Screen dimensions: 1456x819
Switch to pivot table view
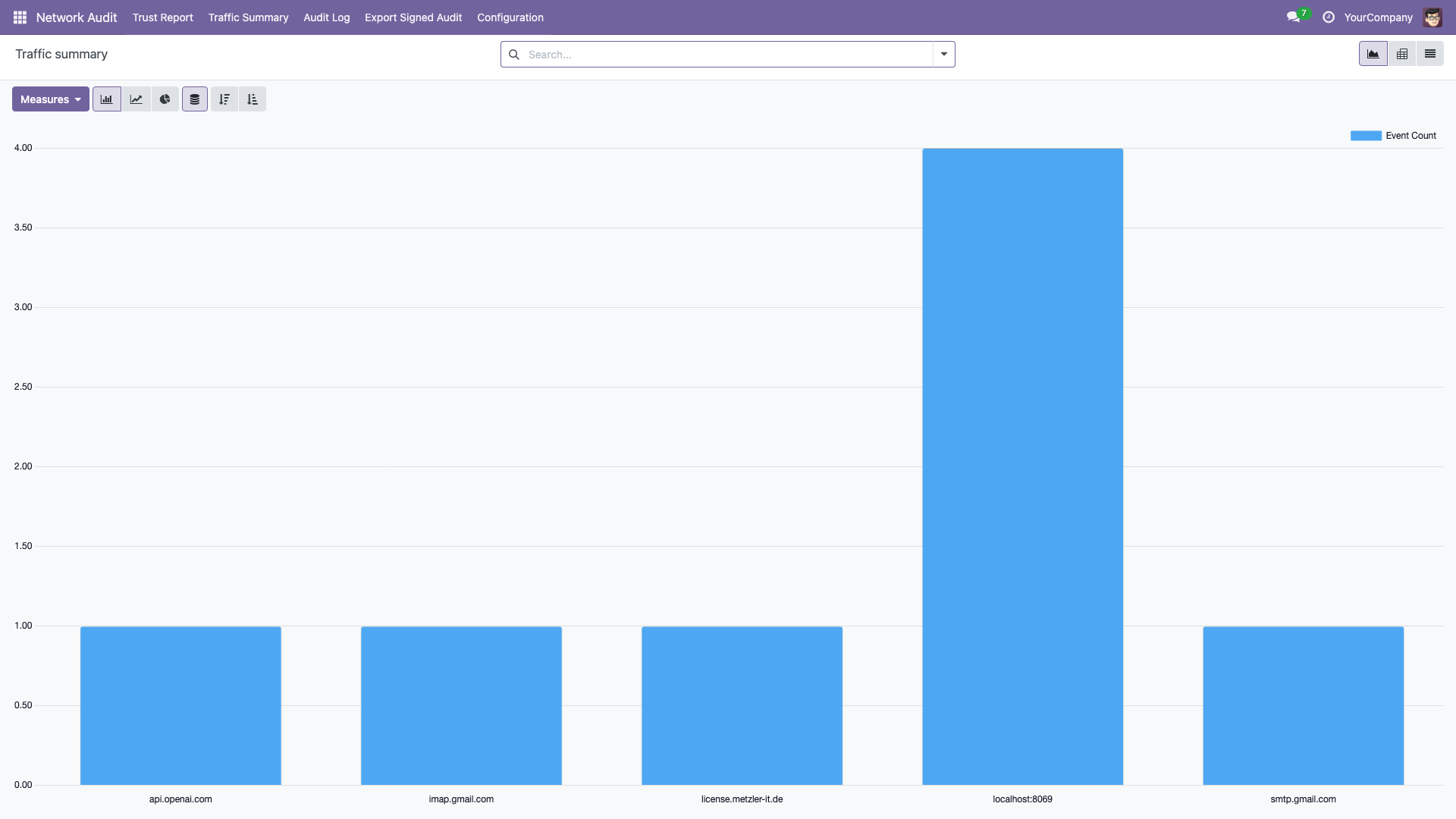click(1402, 54)
